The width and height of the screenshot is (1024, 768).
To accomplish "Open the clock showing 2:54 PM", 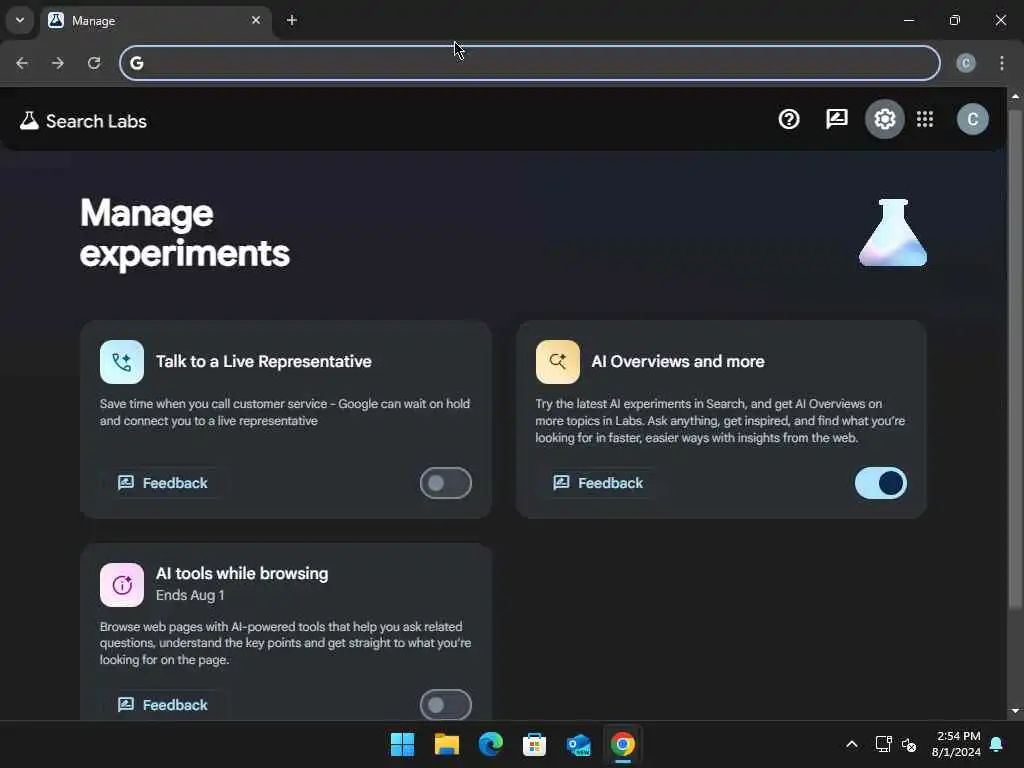I will 956,744.
